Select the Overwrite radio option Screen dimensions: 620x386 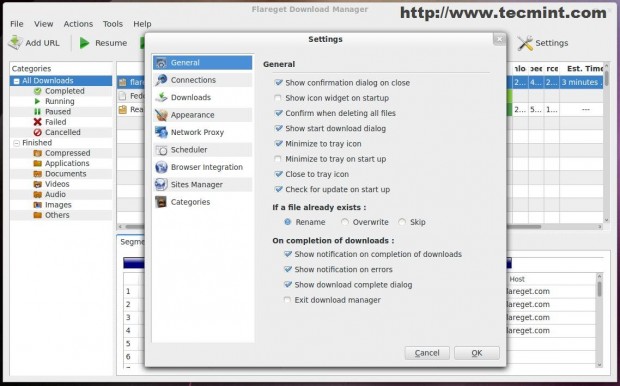[x=345, y=222]
